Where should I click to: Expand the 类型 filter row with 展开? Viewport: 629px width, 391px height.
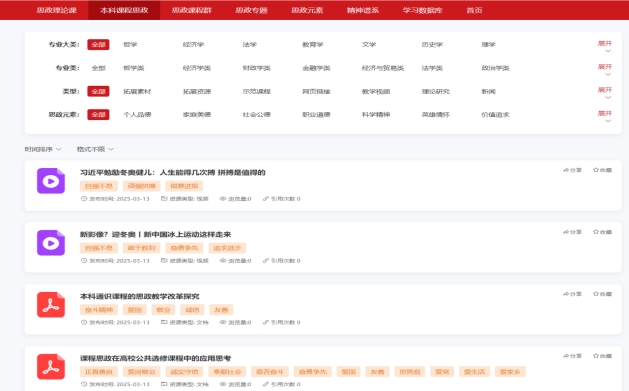point(605,92)
